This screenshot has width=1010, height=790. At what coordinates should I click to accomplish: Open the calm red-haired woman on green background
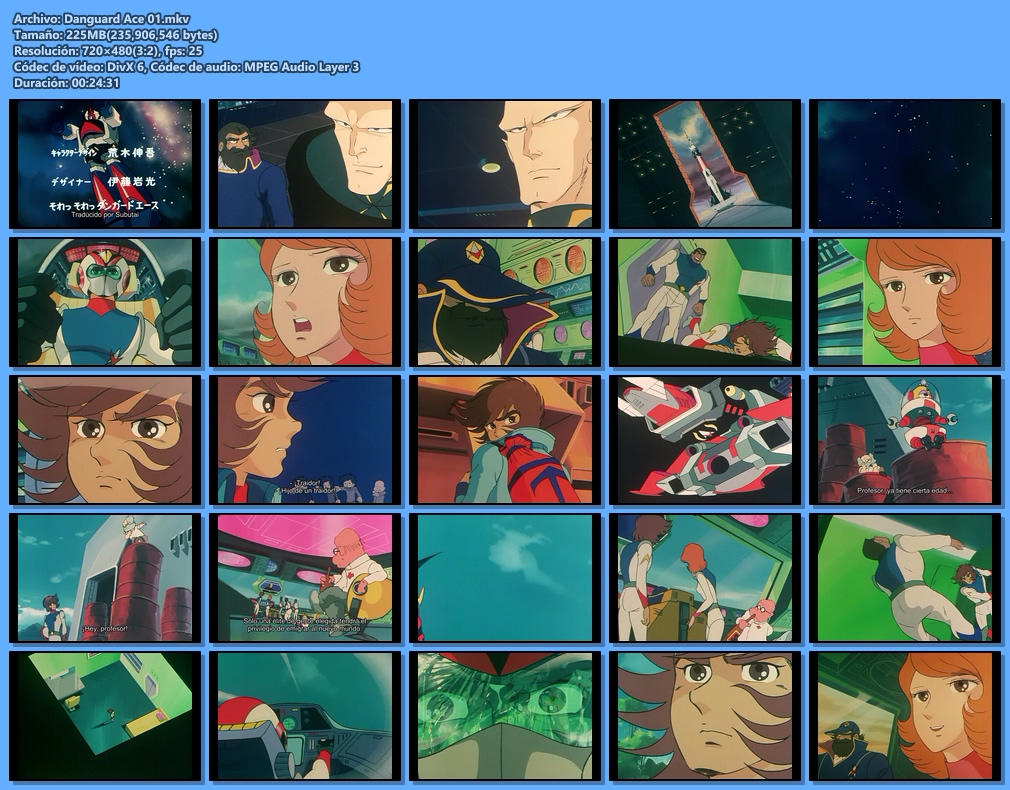pyautogui.click(x=905, y=302)
